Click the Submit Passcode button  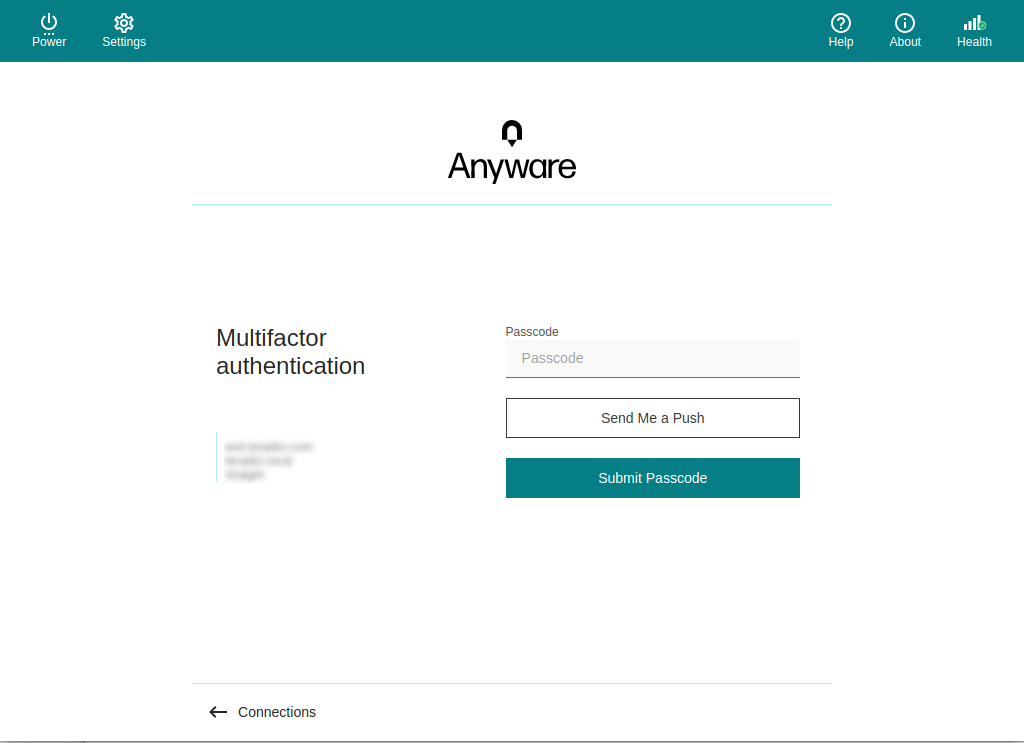[x=652, y=478]
